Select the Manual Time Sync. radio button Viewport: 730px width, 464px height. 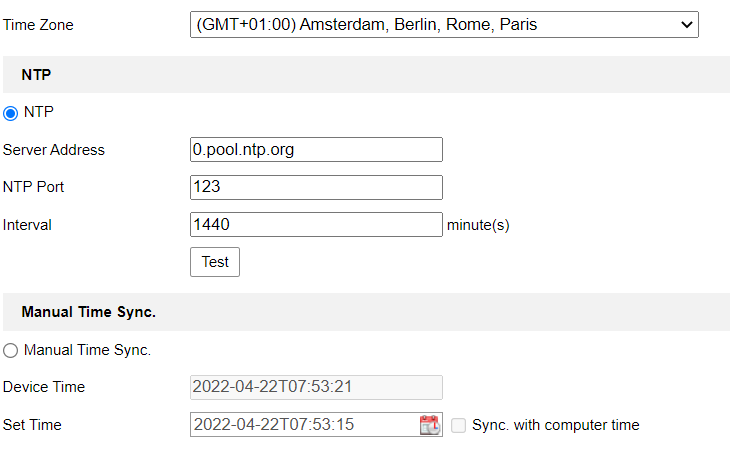tap(11, 350)
